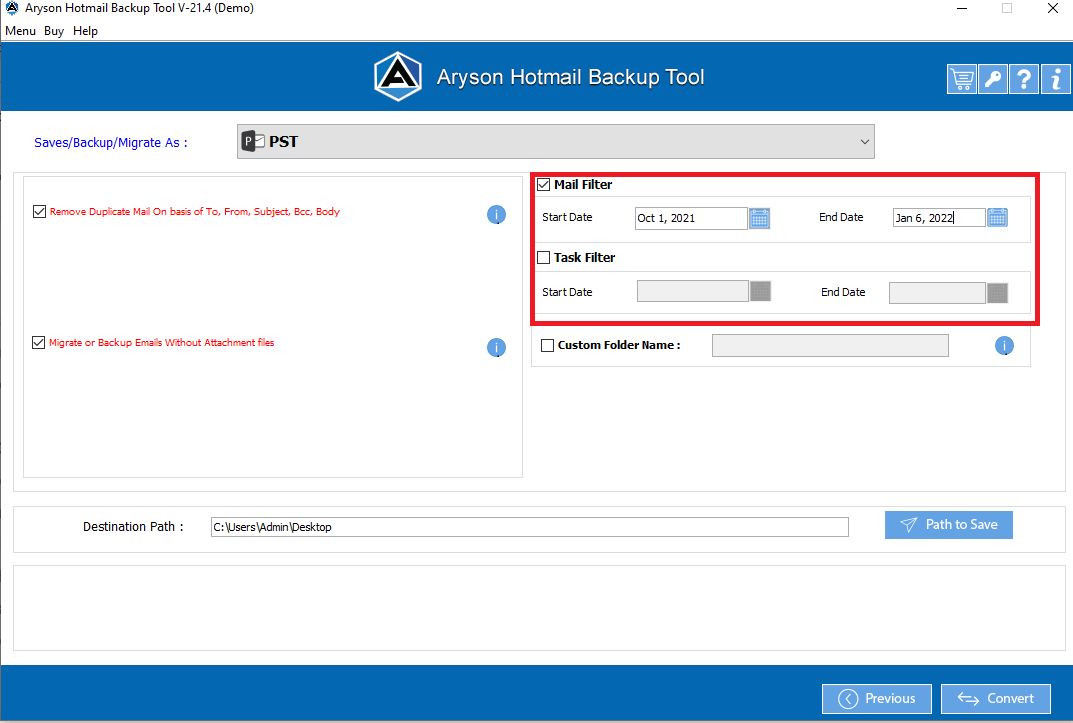Open the shopping cart buy icon
Image resolution: width=1073 pixels, height=723 pixels.
pos(961,79)
